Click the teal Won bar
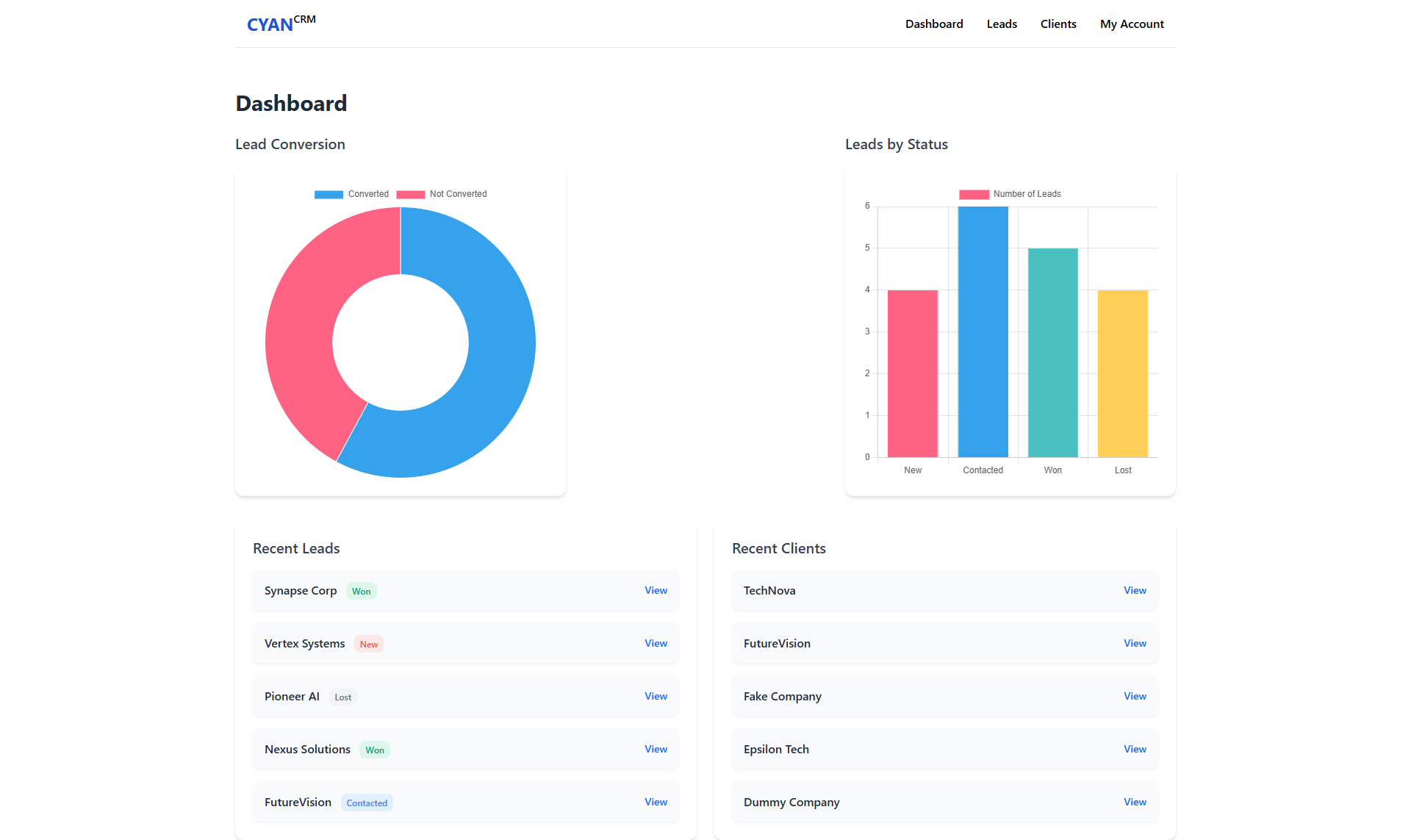1411x840 pixels. point(1053,353)
